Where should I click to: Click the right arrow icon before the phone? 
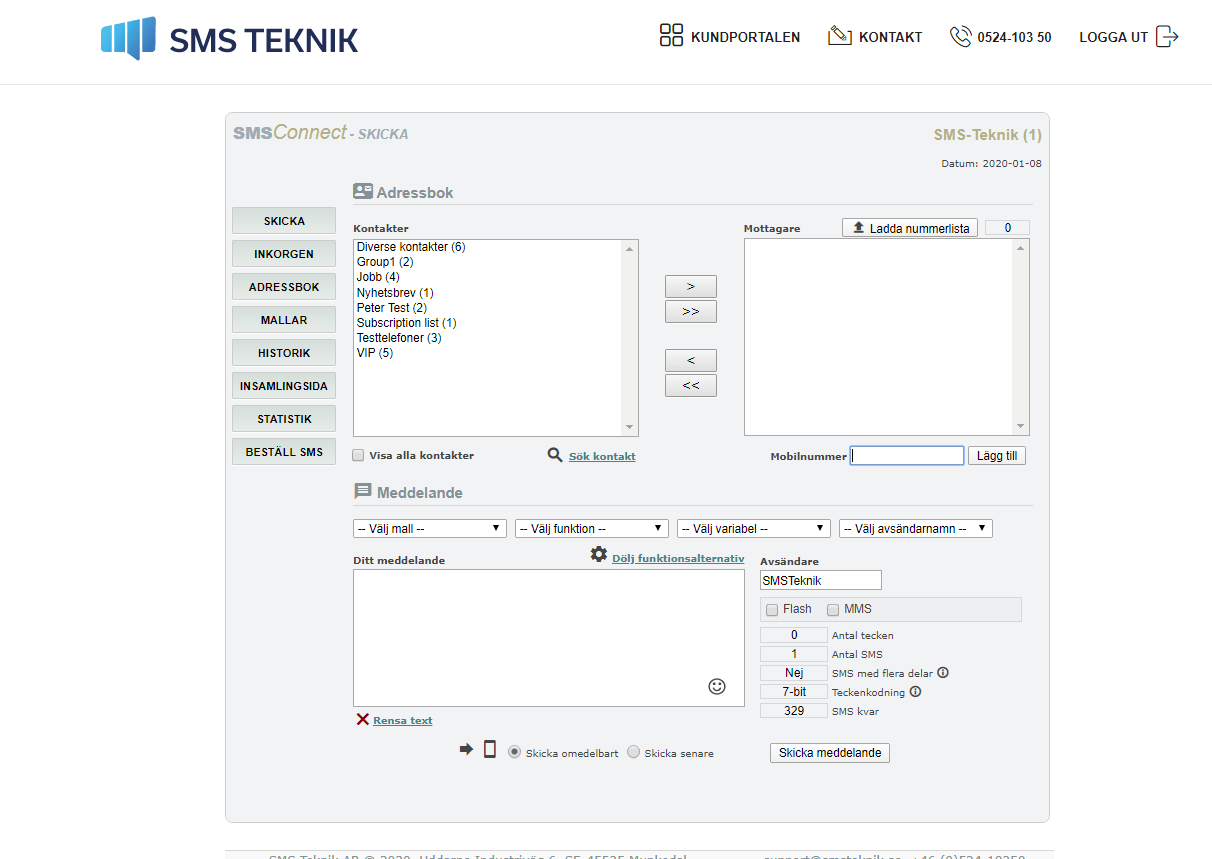466,749
